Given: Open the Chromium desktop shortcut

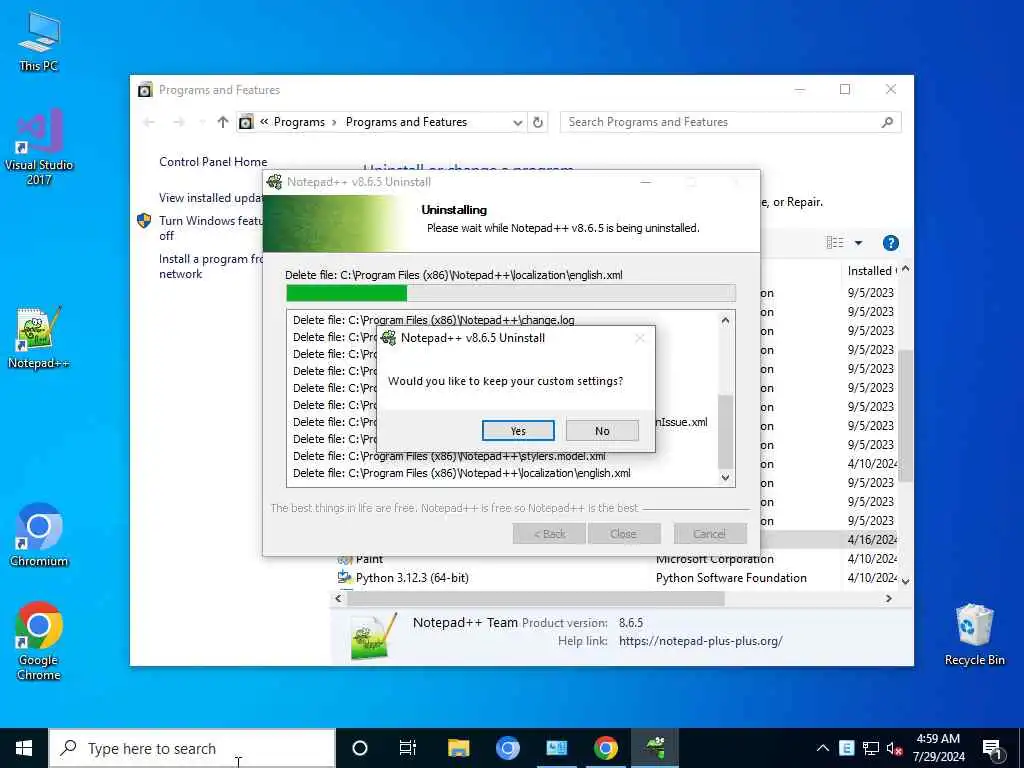Looking at the screenshot, I should coord(39,534).
